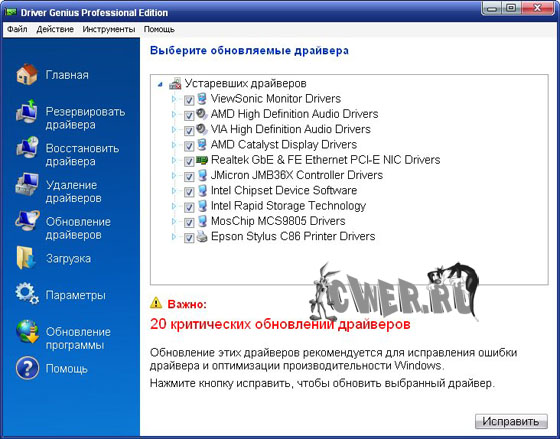Image resolution: width=560 pixels, height=439 pixels.
Task: Uncheck ViewSonic Monitor Drivers checkbox
Action: tap(189, 100)
